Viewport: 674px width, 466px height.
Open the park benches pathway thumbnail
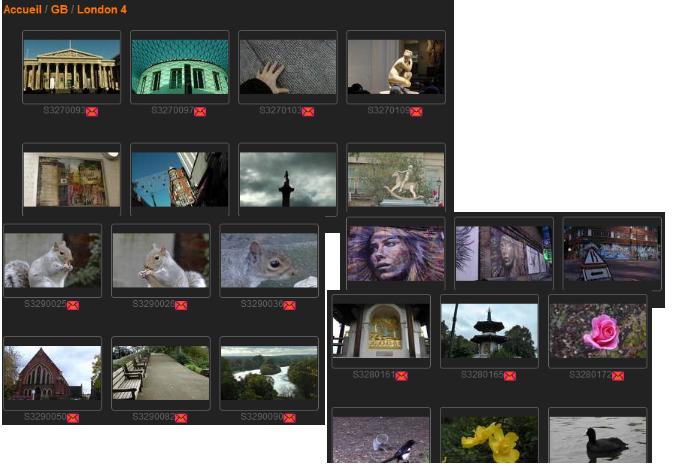point(161,373)
